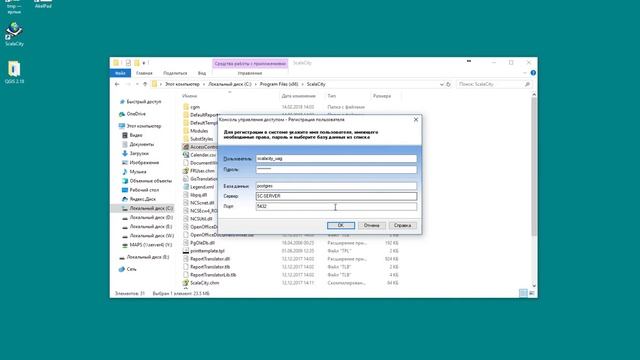The width and height of the screenshot is (640, 360).
Task: Select the Modules folder icon
Action: 186,131
